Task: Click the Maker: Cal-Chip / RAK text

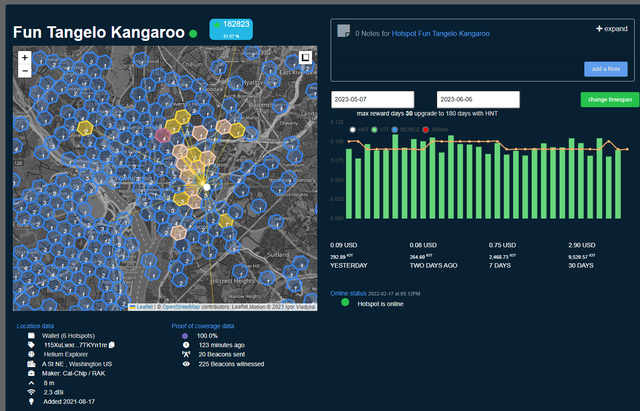Action: (73, 373)
